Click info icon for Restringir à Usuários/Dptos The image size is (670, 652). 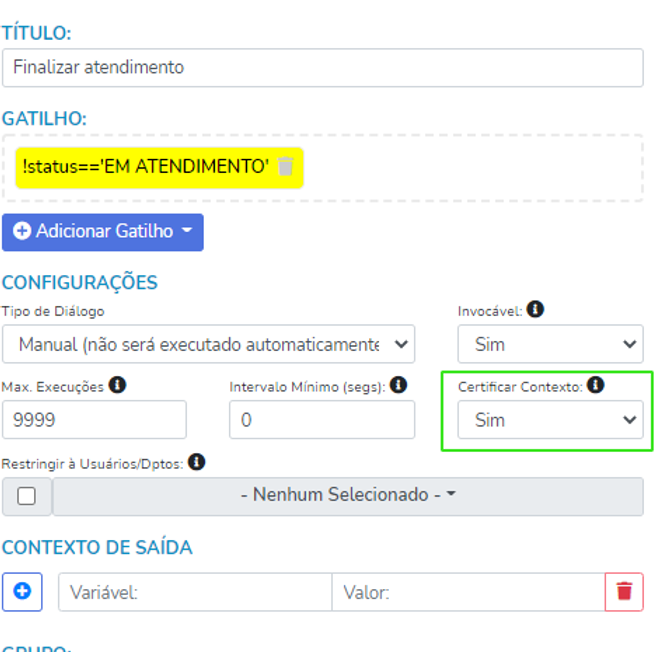(x=197, y=462)
